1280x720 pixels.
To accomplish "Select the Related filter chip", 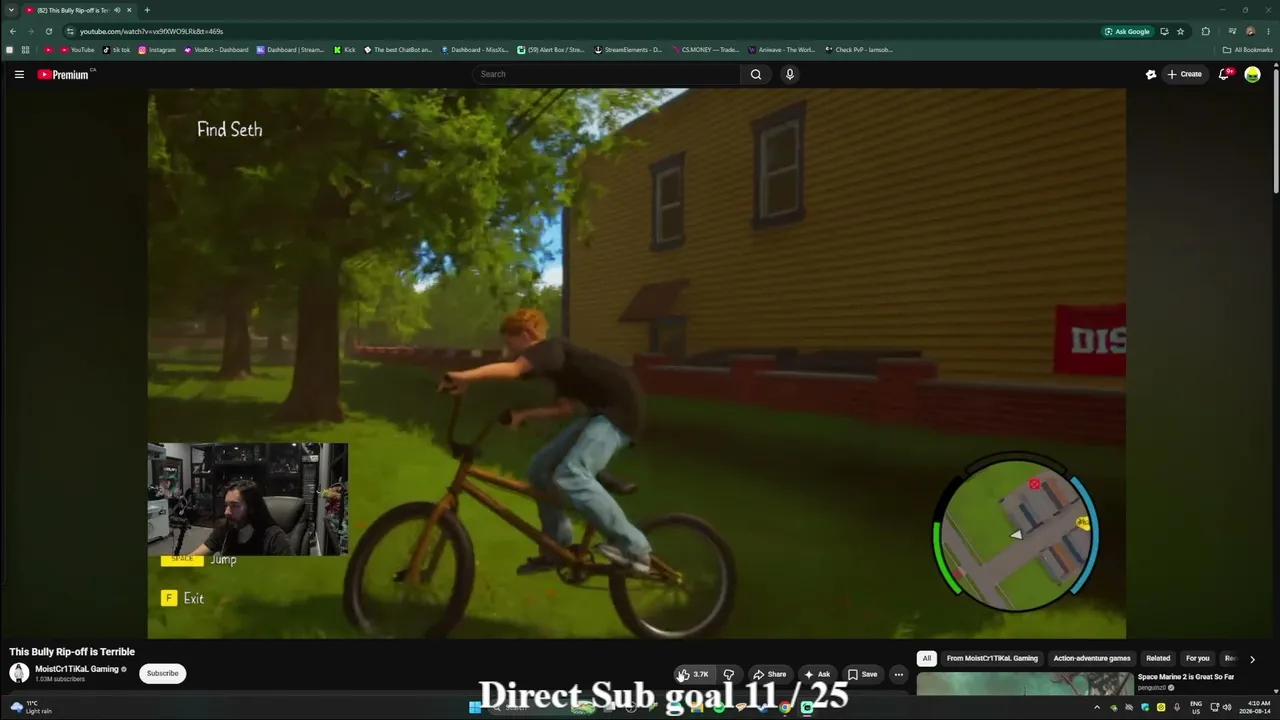I will 1158,659.
